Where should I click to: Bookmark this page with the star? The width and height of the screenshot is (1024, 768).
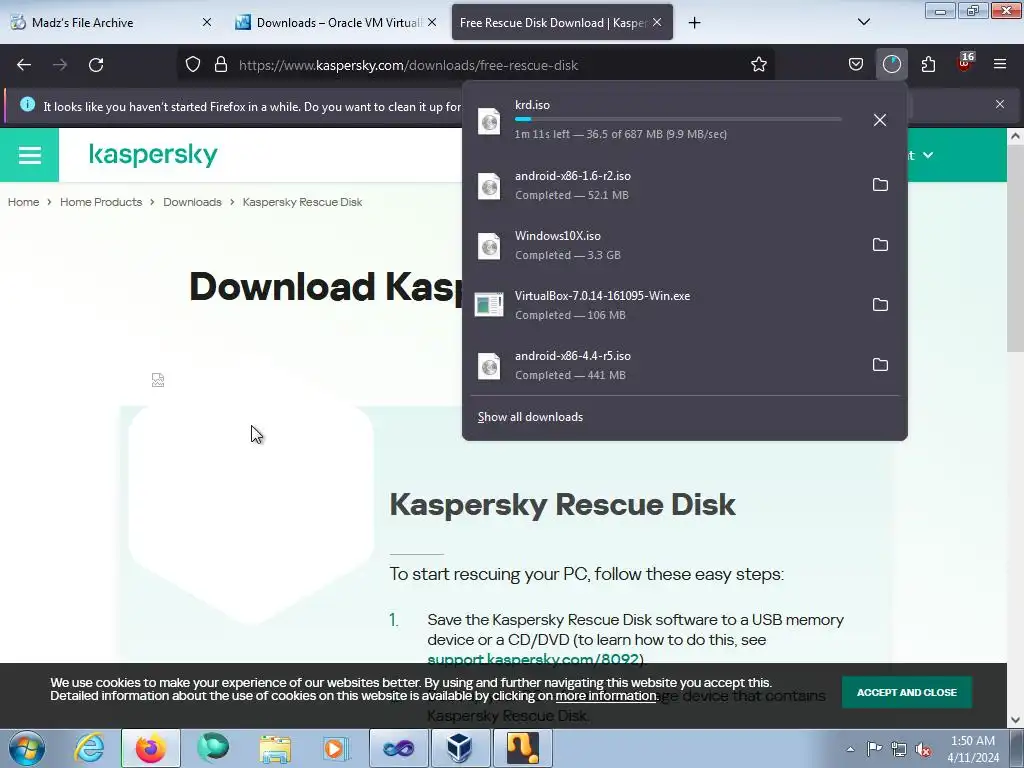(758, 65)
